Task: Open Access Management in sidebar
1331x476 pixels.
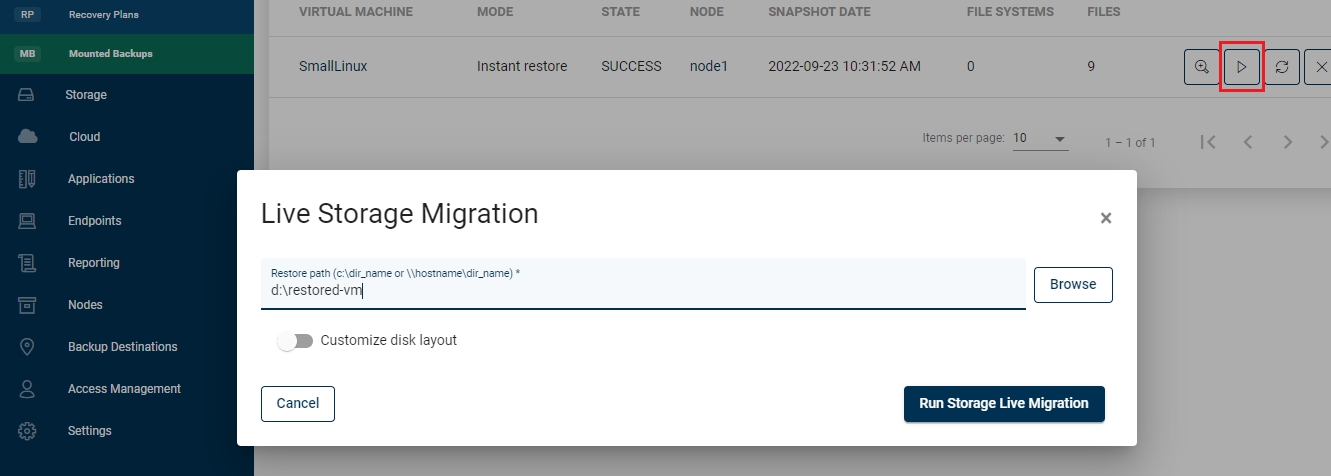Action: 124,389
